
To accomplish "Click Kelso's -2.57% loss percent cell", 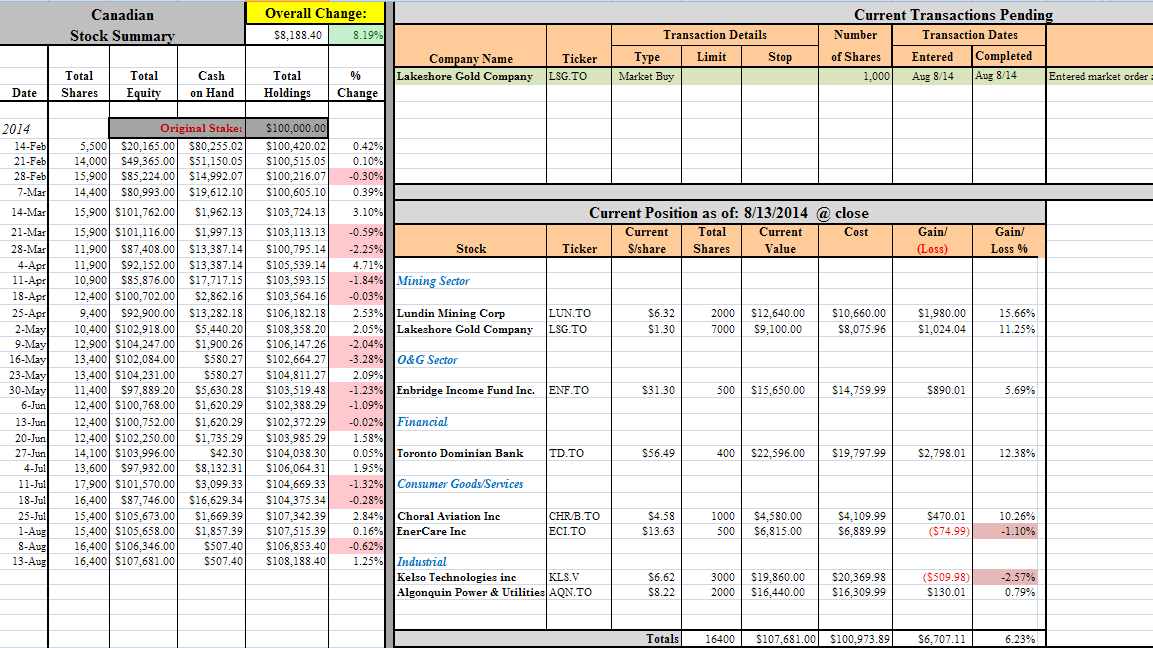I will pos(1005,577).
